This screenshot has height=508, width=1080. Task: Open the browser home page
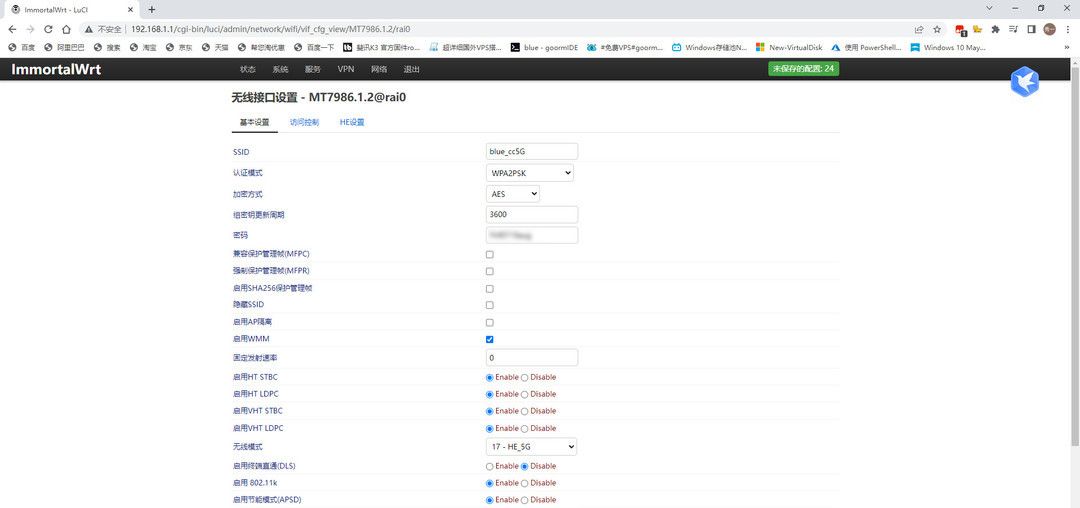coord(66,30)
